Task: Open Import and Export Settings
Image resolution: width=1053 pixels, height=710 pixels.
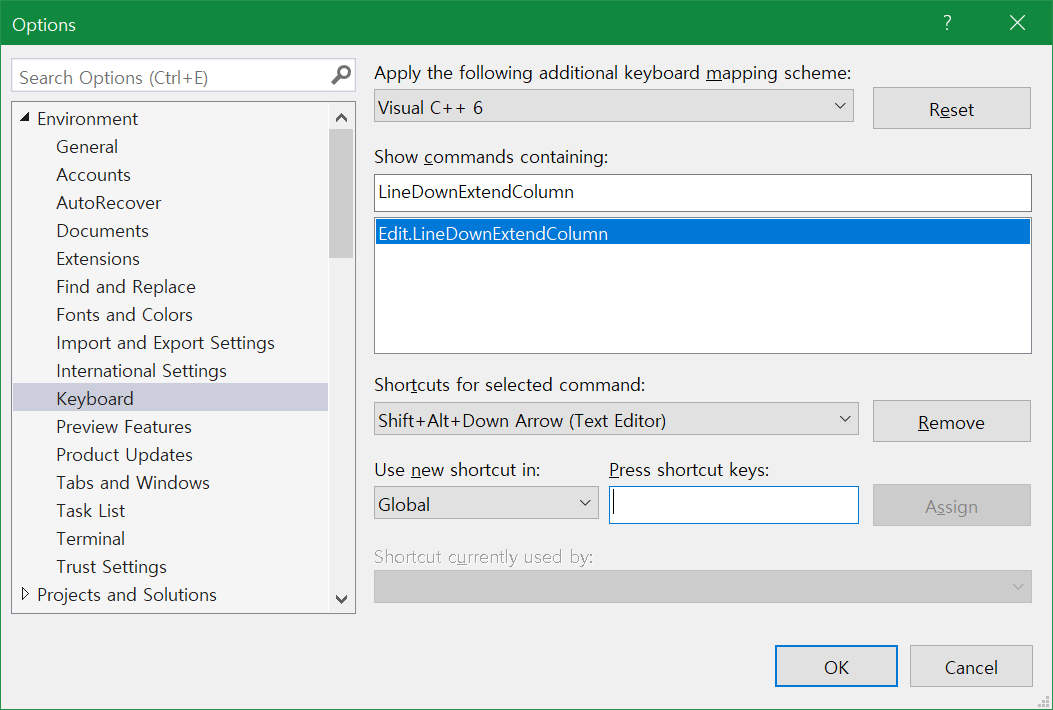Action: click(165, 343)
